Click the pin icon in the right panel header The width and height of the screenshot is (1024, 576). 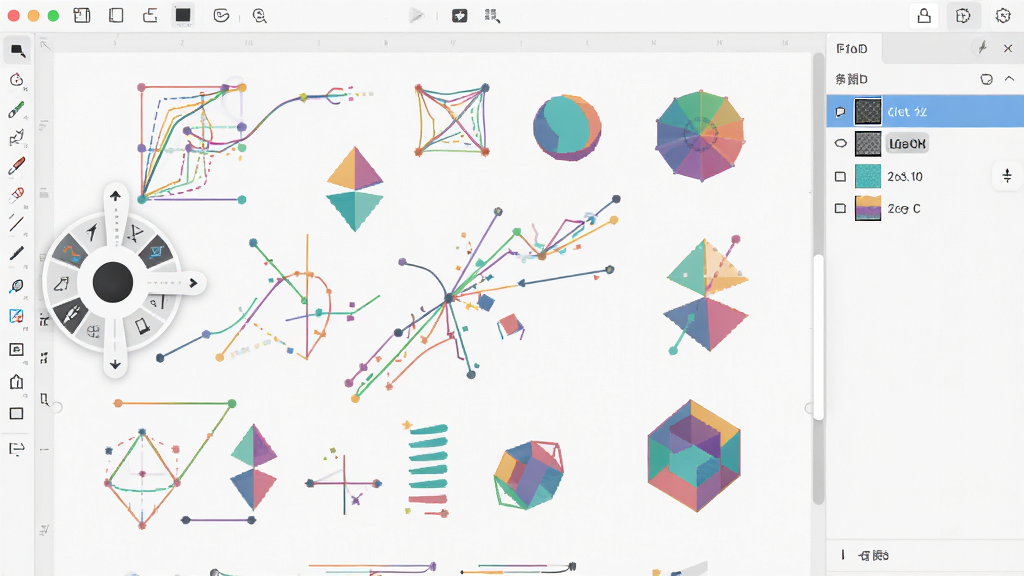pos(982,48)
